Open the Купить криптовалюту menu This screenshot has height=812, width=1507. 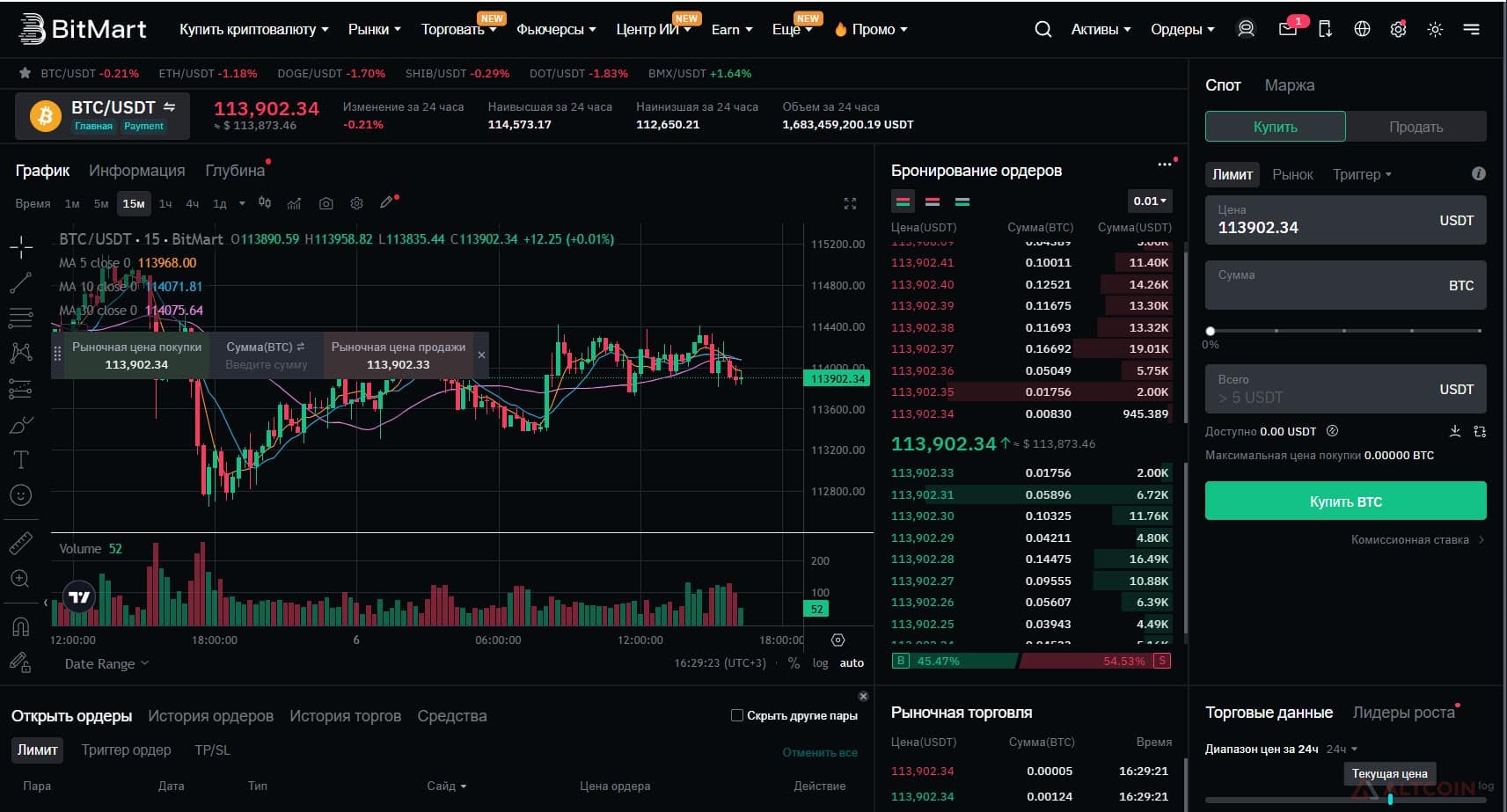254,29
